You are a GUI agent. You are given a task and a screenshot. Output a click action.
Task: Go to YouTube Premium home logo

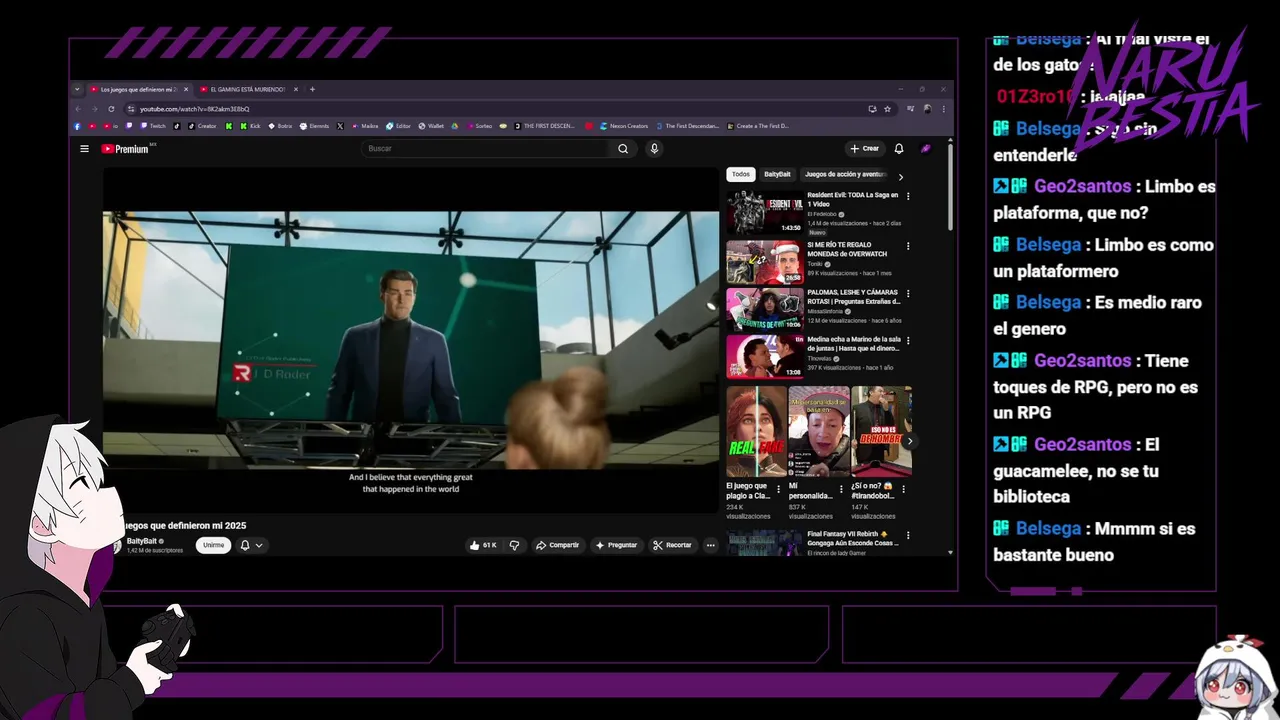[125, 149]
